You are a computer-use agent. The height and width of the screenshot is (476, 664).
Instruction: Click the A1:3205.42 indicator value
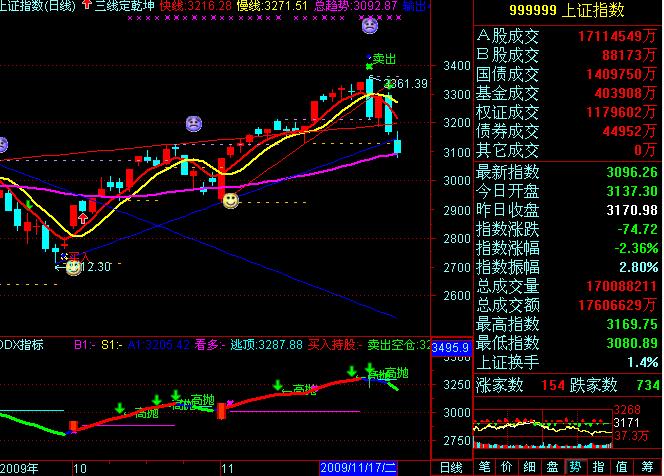click(x=159, y=345)
